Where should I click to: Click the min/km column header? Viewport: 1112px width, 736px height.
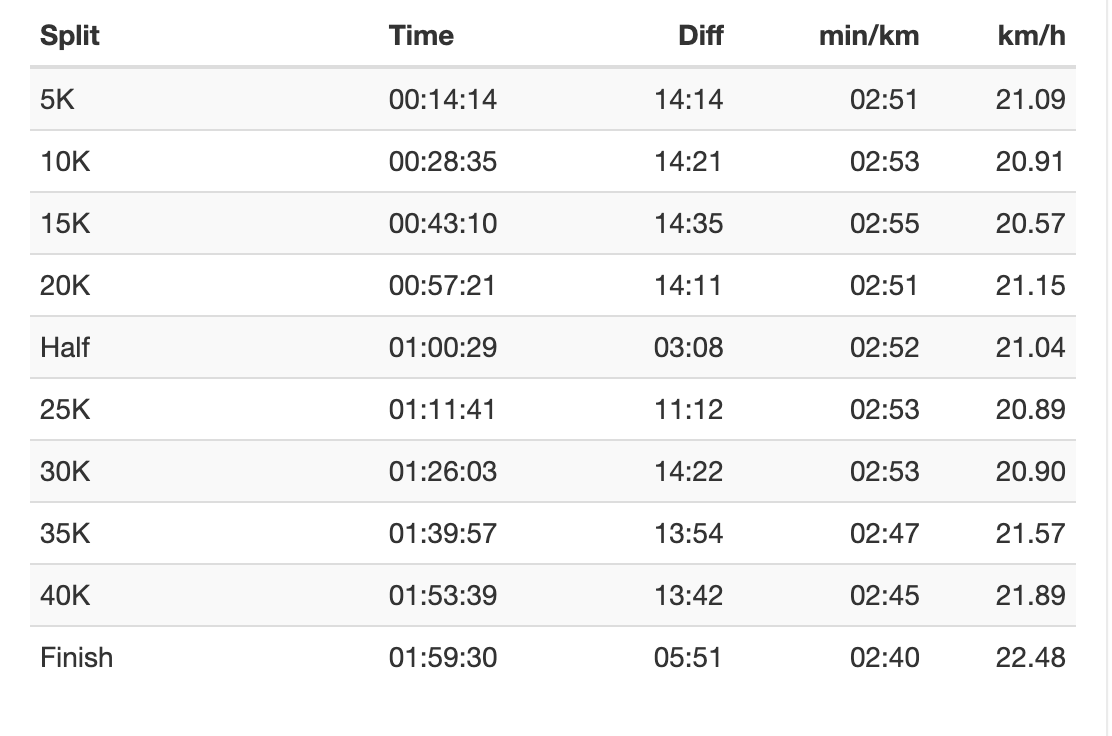[869, 36]
